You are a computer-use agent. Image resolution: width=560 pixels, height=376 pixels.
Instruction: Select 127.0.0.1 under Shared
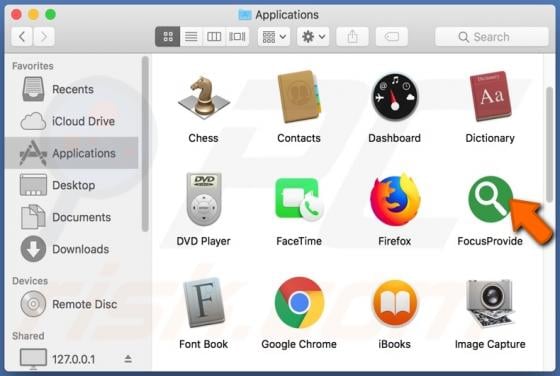pyautogui.click(x=71, y=359)
